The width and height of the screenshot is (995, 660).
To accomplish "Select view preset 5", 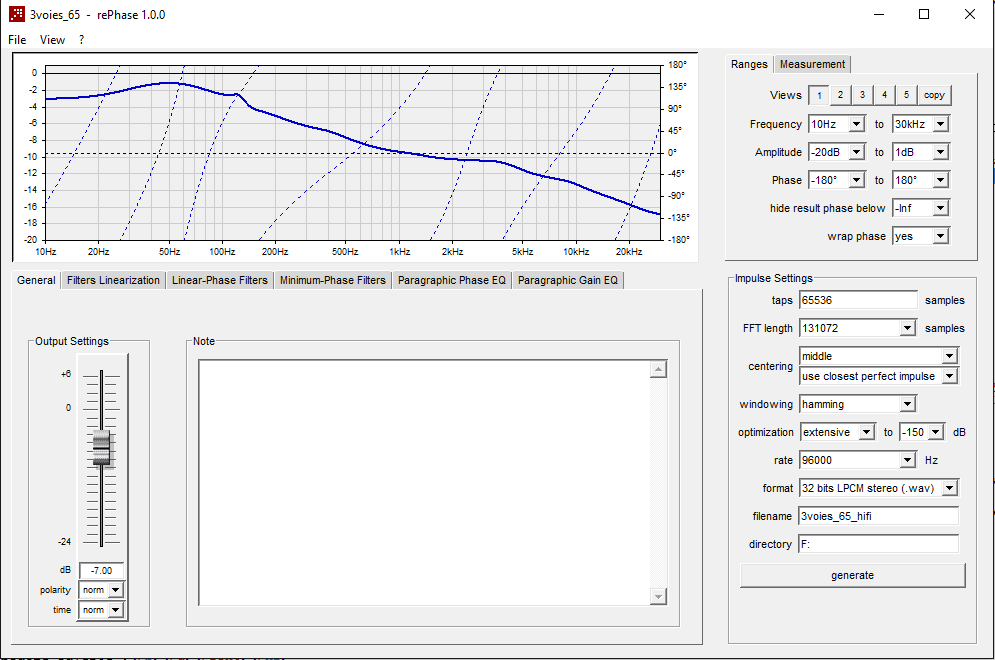I will 906,95.
